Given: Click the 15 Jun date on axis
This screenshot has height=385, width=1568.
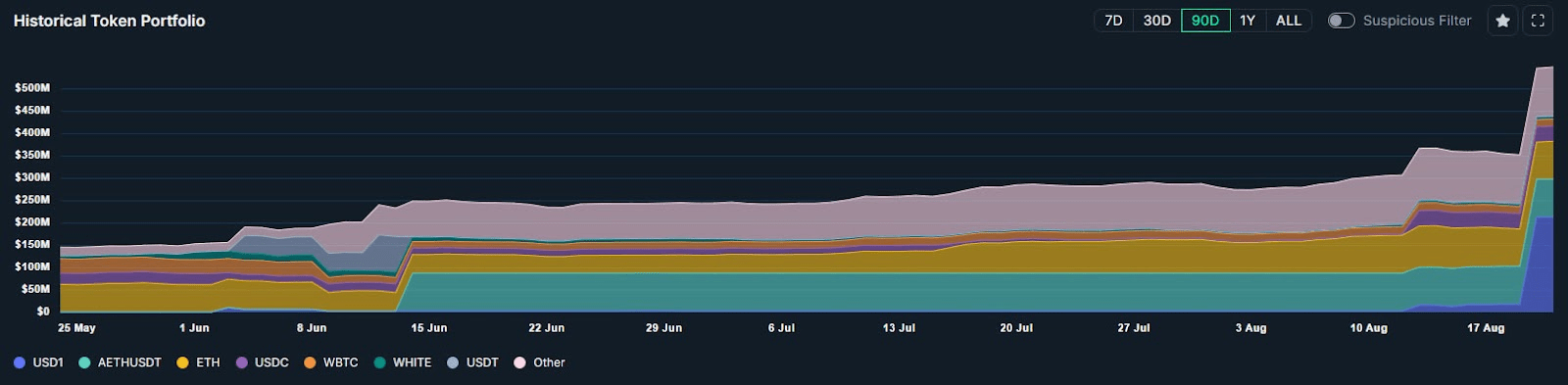Looking at the screenshot, I should click(x=429, y=328).
